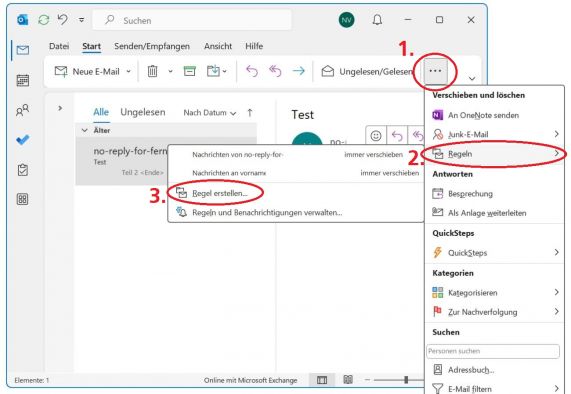The width and height of the screenshot is (571, 394).
Task: Open the Zur Nachverfolgung flag submenu
Action: (494, 312)
